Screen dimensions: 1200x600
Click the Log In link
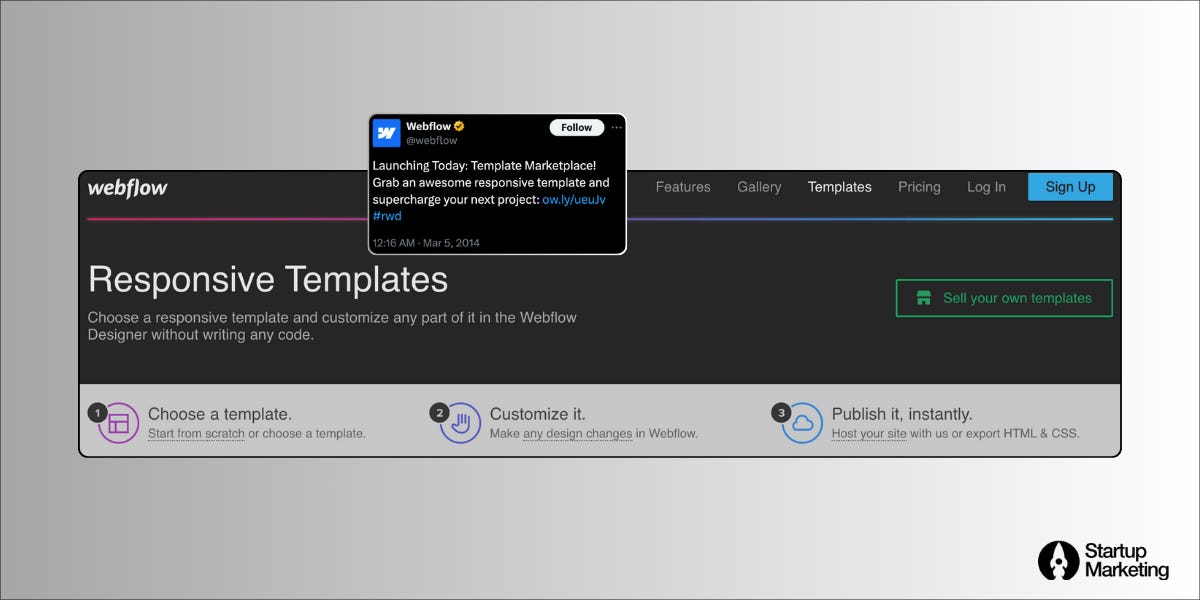(986, 187)
